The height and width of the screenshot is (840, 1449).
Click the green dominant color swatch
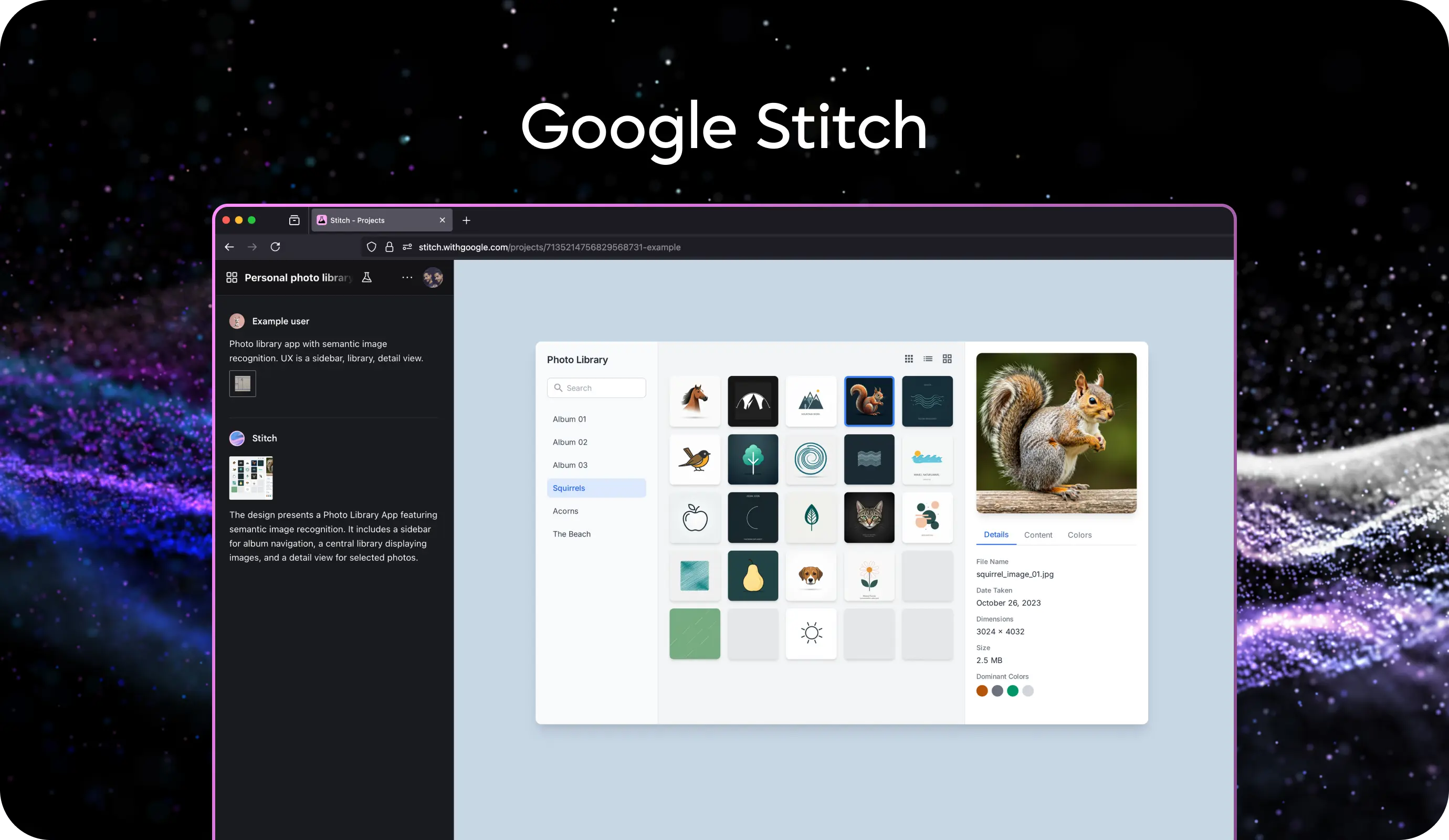click(x=1013, y=691)
